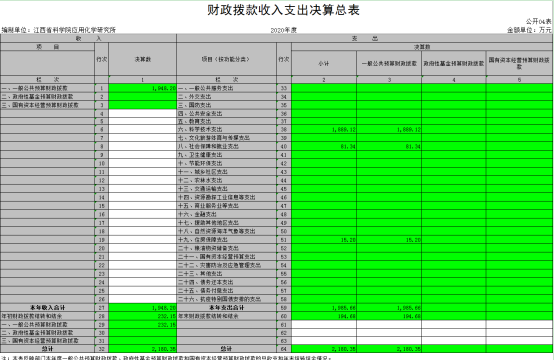Select the 总计 cell in the income section
The image size is (554, 360).
click(47, 349)
